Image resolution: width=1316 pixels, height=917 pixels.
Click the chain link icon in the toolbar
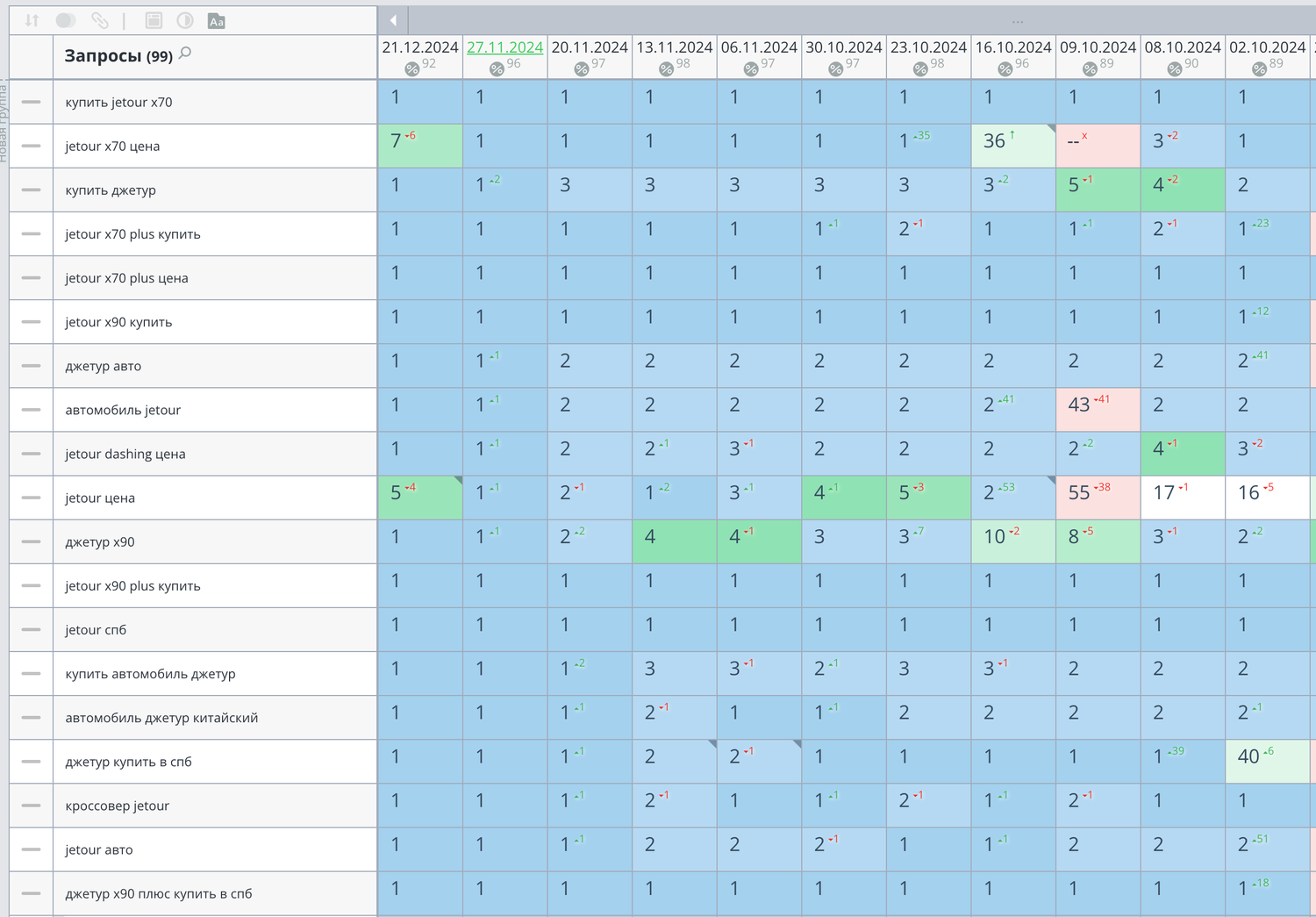pyautogui.click(x=100, y=20)
